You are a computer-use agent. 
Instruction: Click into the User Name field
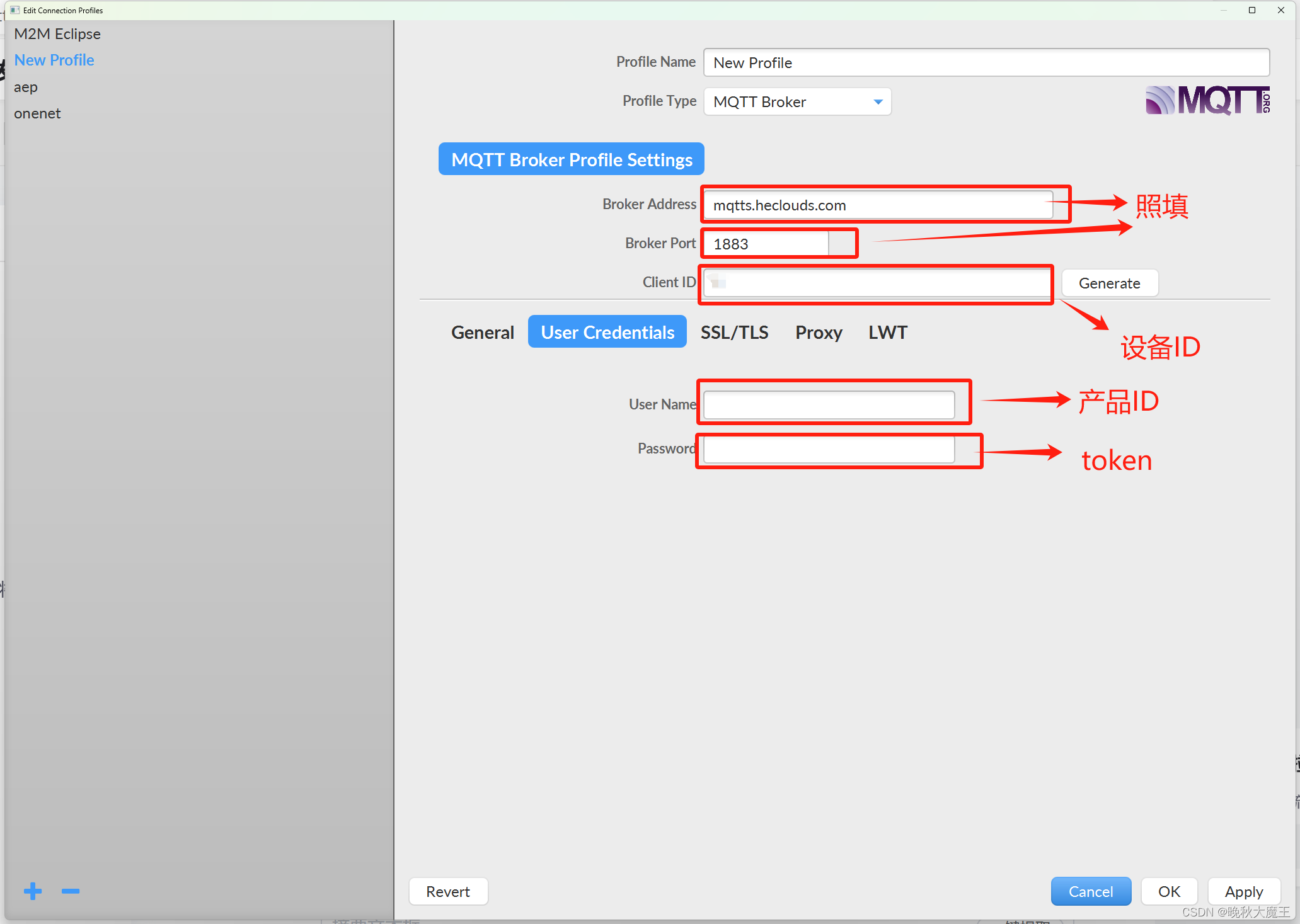[x=828, y=404]
